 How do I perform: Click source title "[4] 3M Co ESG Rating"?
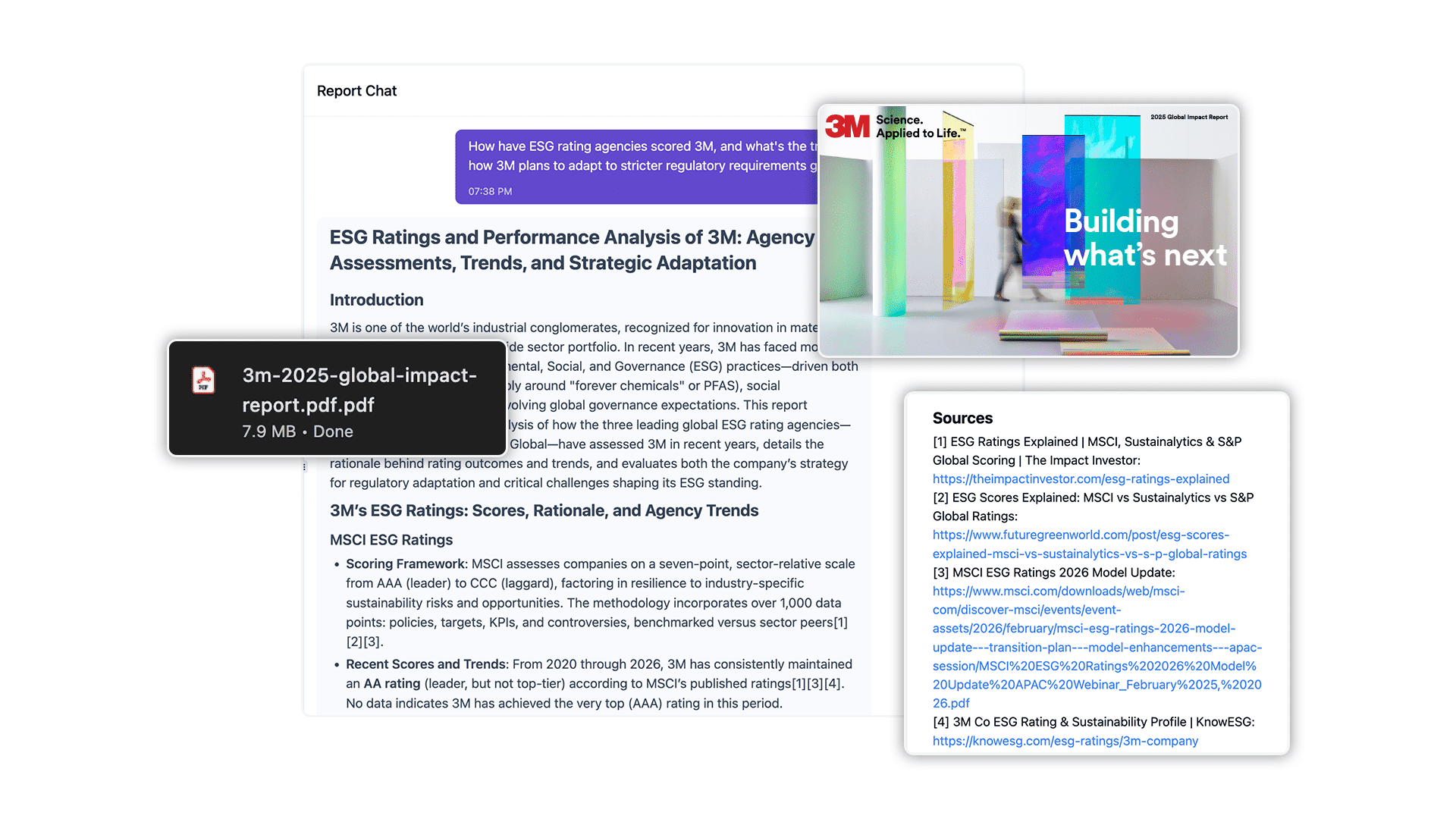[x=1094, y=722]
